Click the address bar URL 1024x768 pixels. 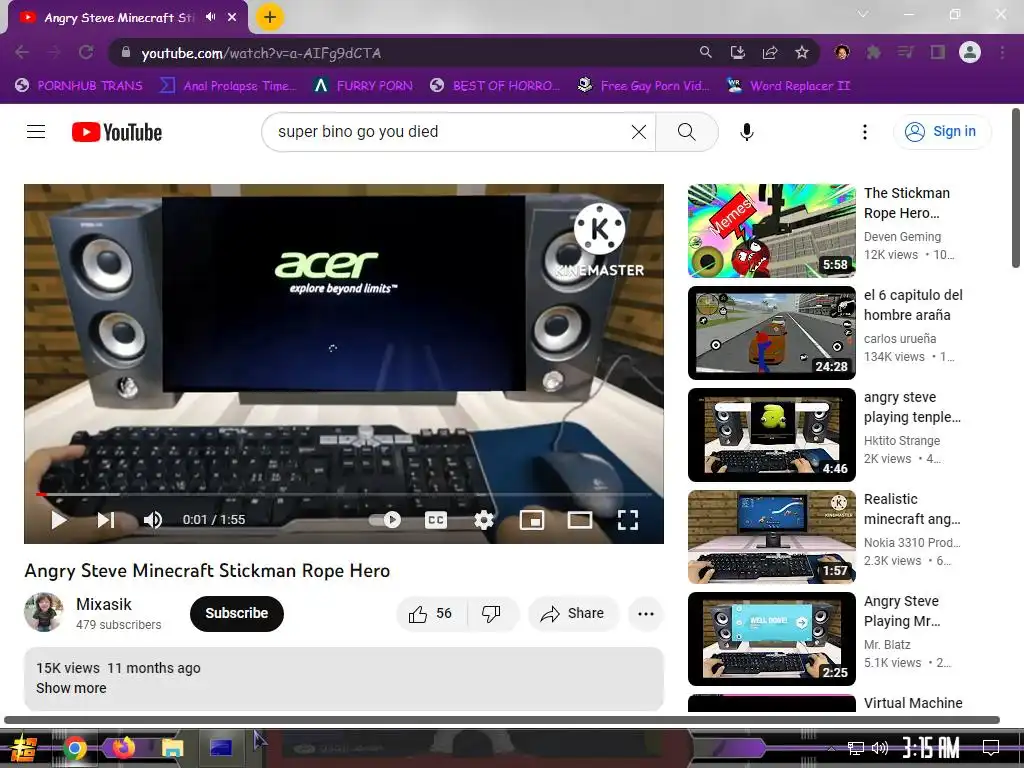pos(261,53)
